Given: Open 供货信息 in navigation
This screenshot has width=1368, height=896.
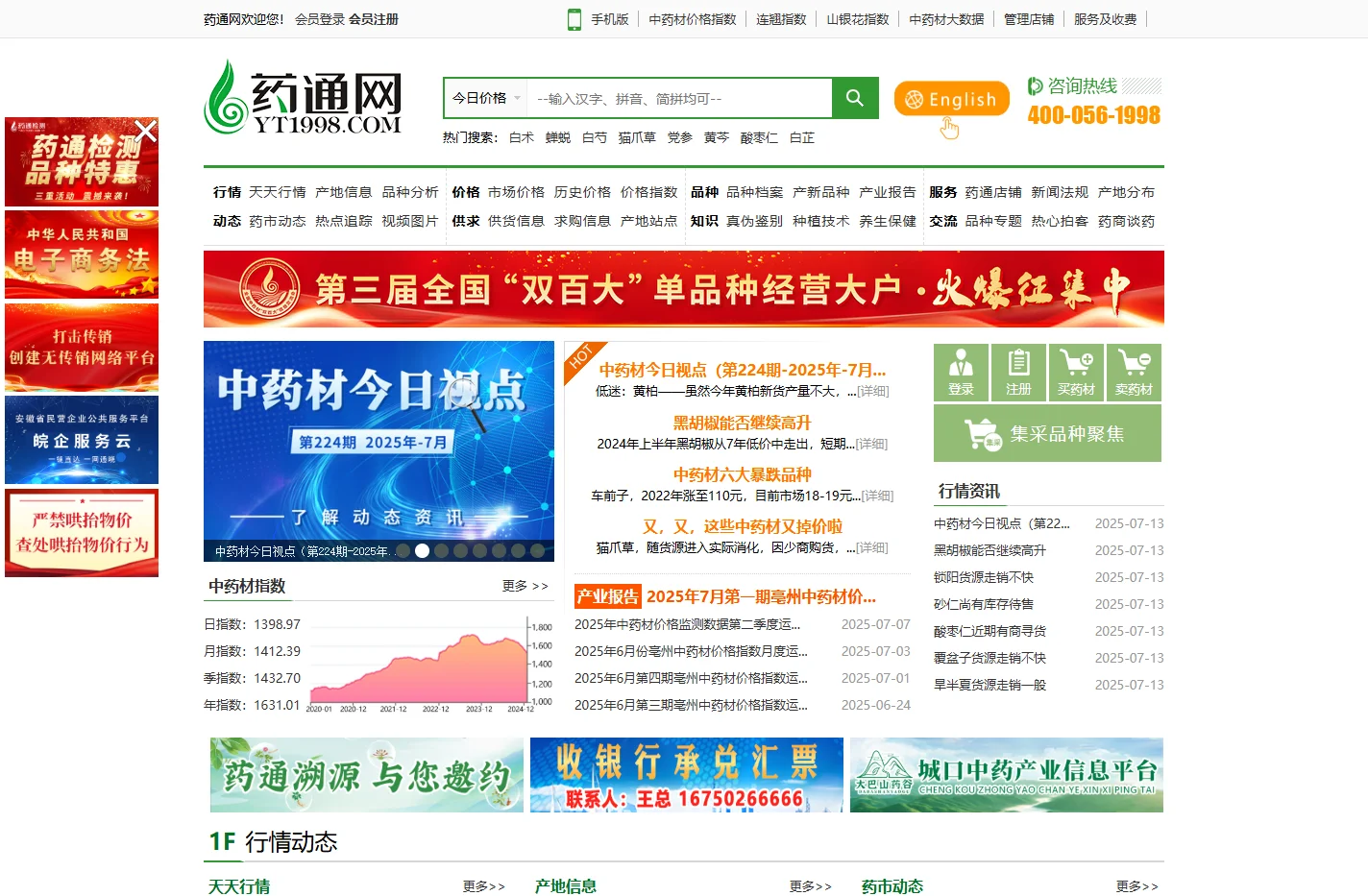Looking at the screenshot, I should coord(516,221).
